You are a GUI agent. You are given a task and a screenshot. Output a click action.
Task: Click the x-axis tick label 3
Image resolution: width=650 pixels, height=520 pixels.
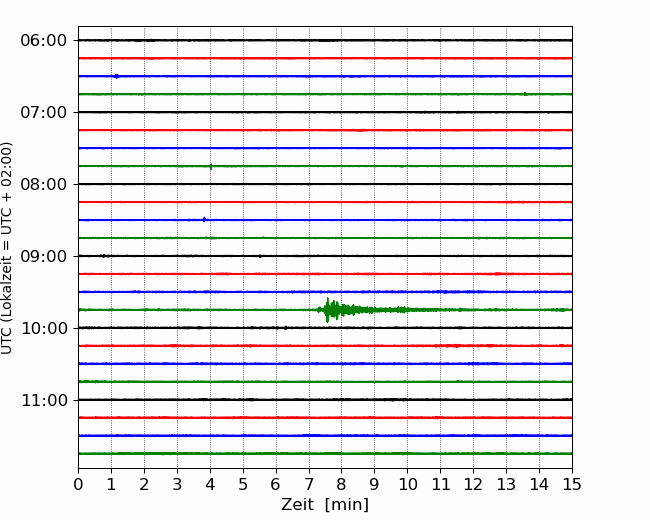177,484
